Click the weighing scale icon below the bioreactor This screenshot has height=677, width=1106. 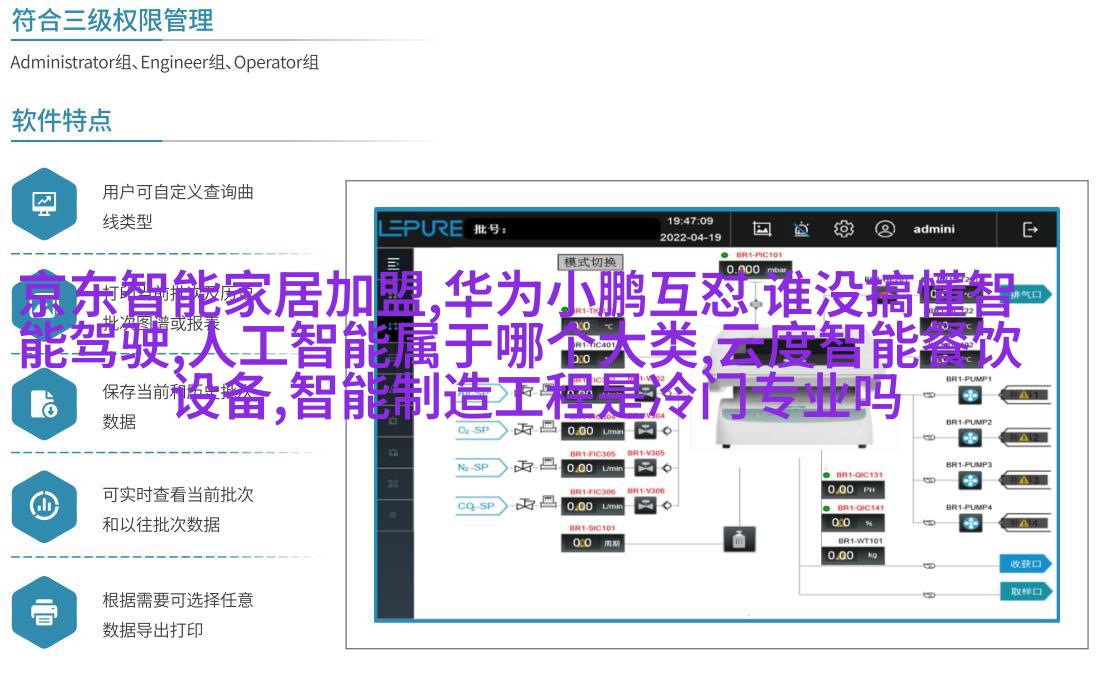point(739,539)
